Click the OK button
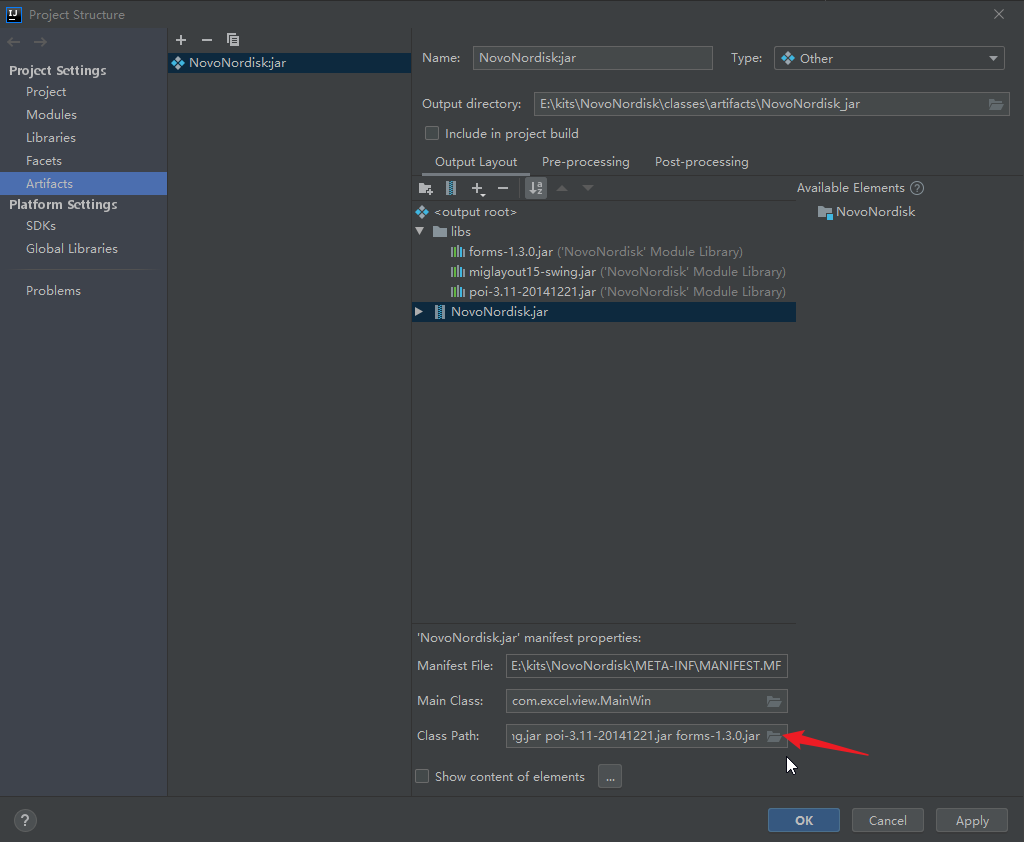The height and width of the screenshot is (842, 1024). [x=803, y=820]
